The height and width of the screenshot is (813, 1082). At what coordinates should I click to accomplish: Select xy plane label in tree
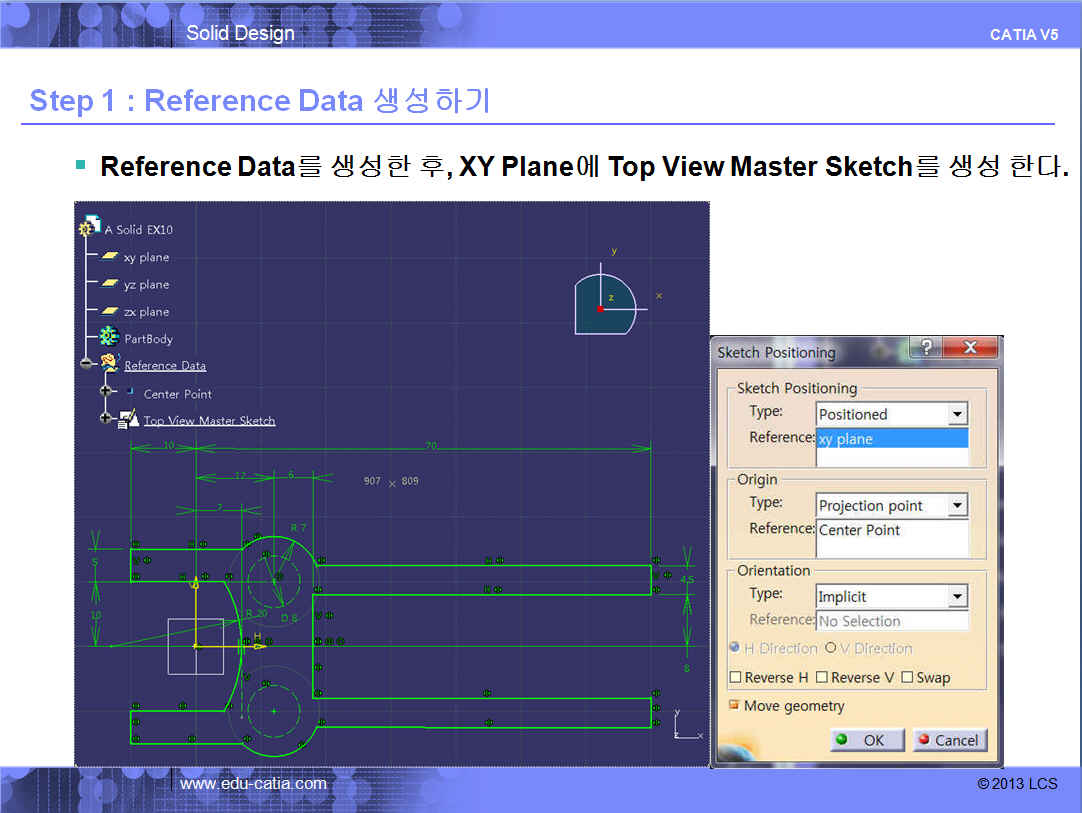(146, 257)
